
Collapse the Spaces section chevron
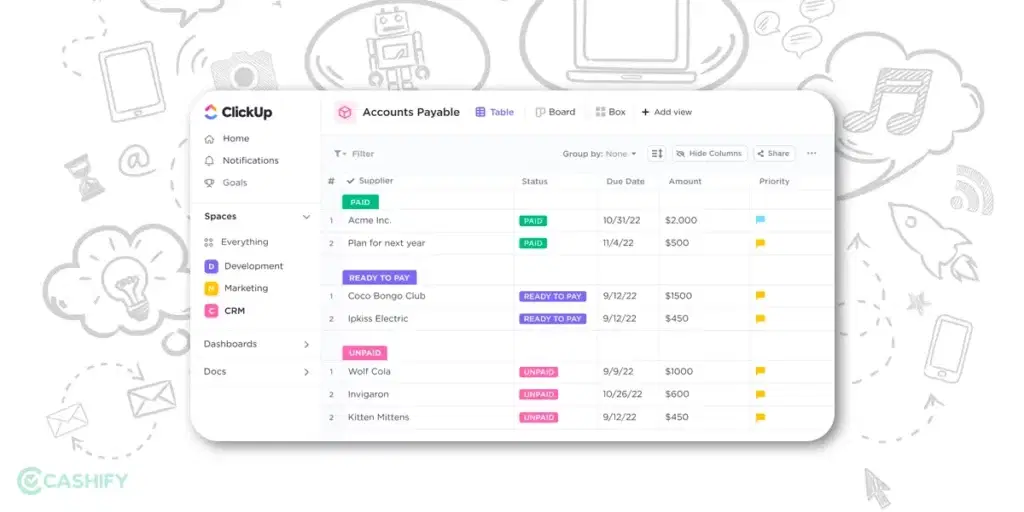tap(306, 217)
